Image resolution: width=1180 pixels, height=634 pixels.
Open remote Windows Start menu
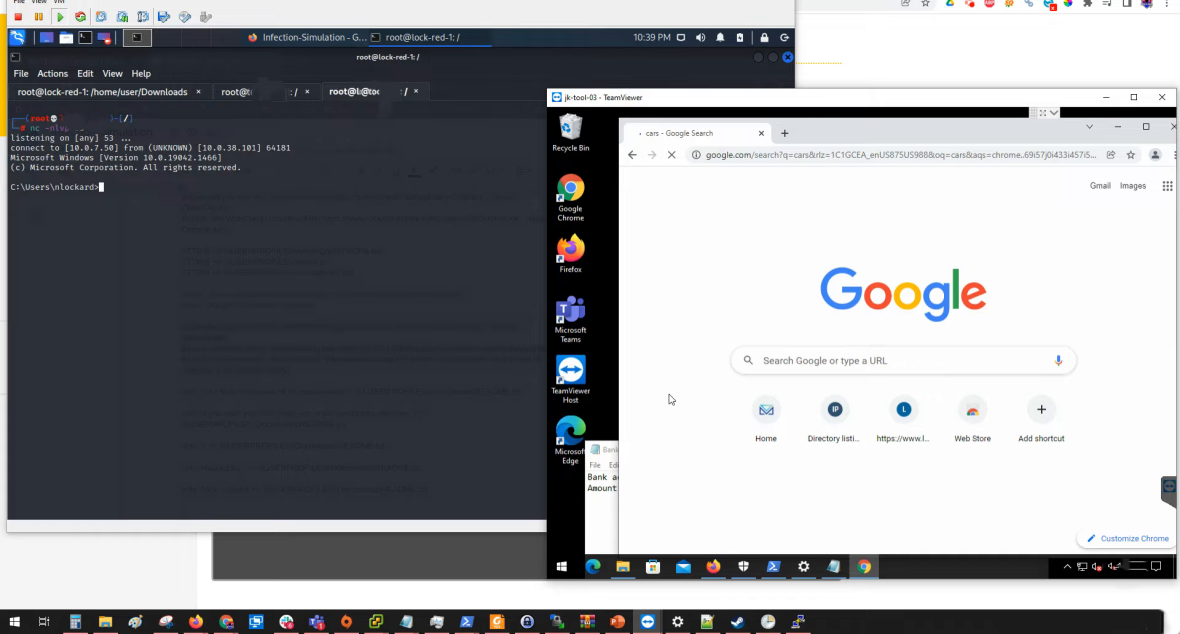tap(561, 567)
